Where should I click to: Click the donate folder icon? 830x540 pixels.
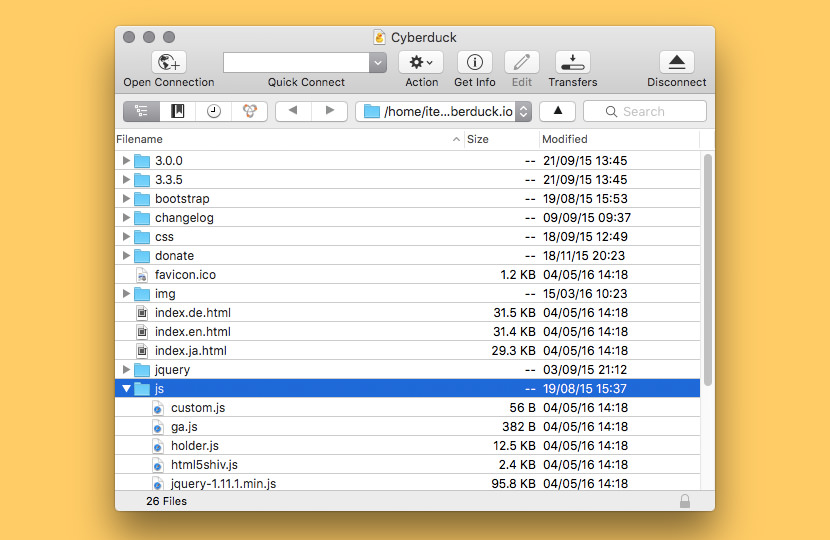tap(142, 256)
